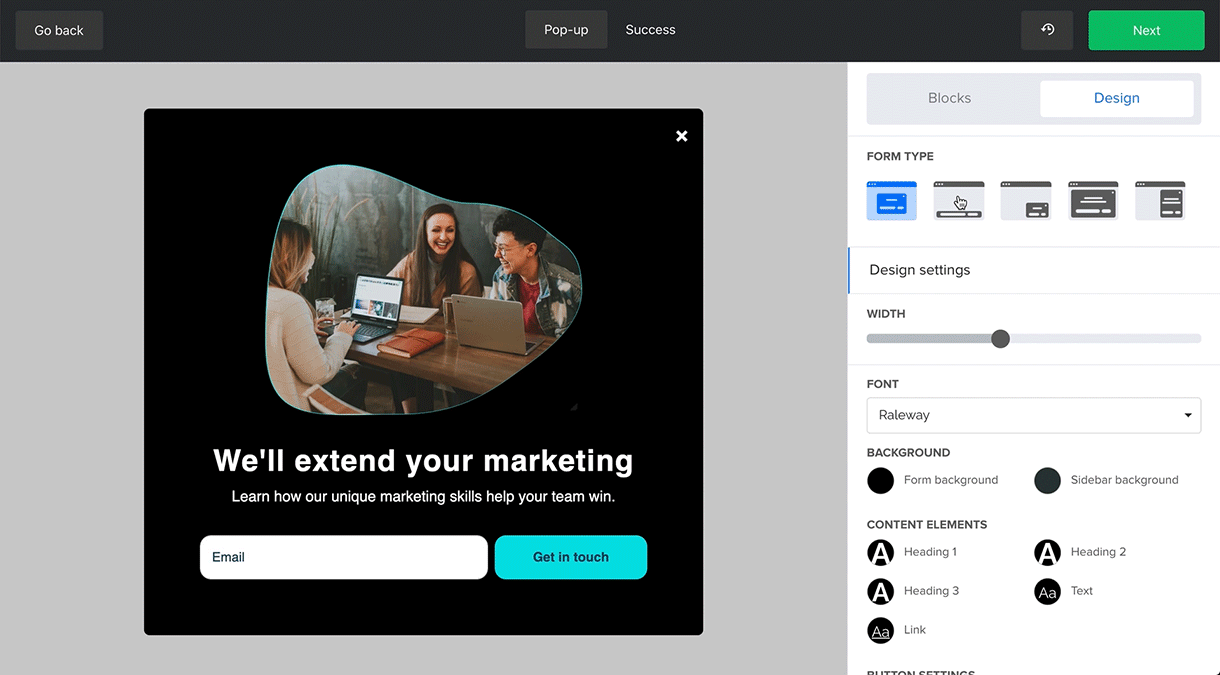Adjust the Width slider handle
The width and height of the screenshot is (1220, 675).
[1000, 338]
